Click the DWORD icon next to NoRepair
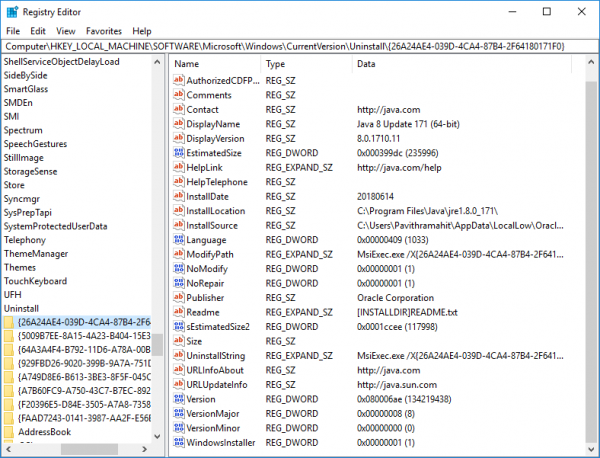 tap(179, 283)
